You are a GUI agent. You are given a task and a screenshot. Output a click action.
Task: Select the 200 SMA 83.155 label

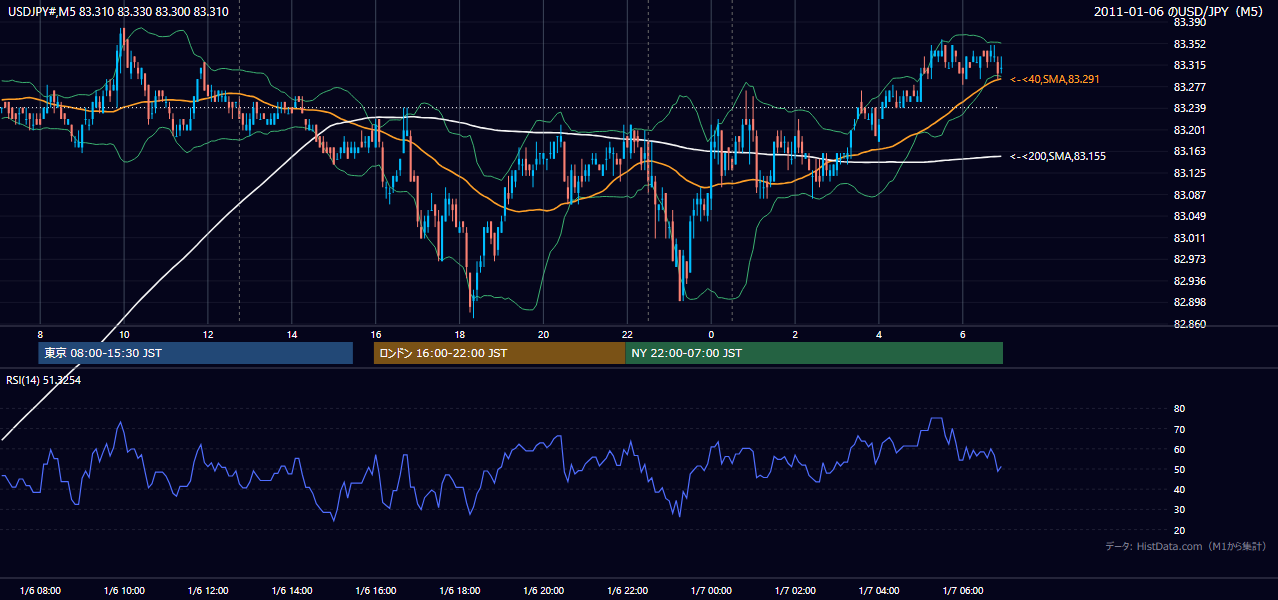tap(1058, 156)
